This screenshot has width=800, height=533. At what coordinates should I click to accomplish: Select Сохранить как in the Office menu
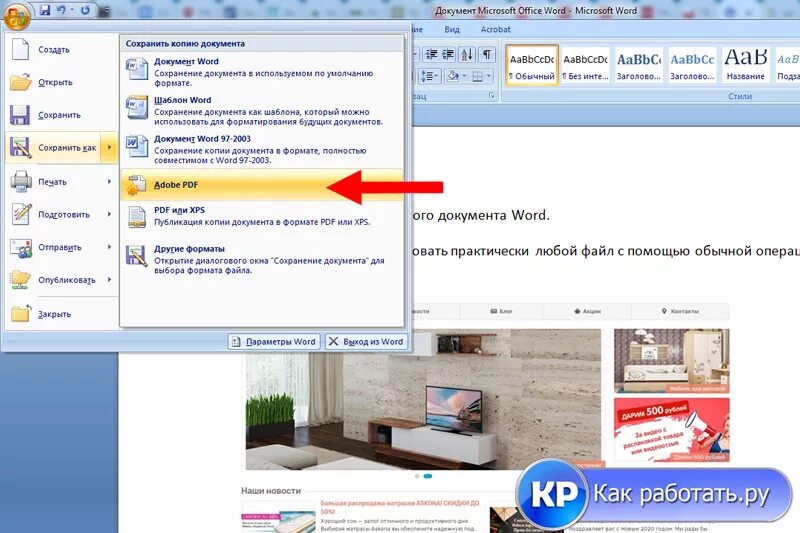point(53,148)
